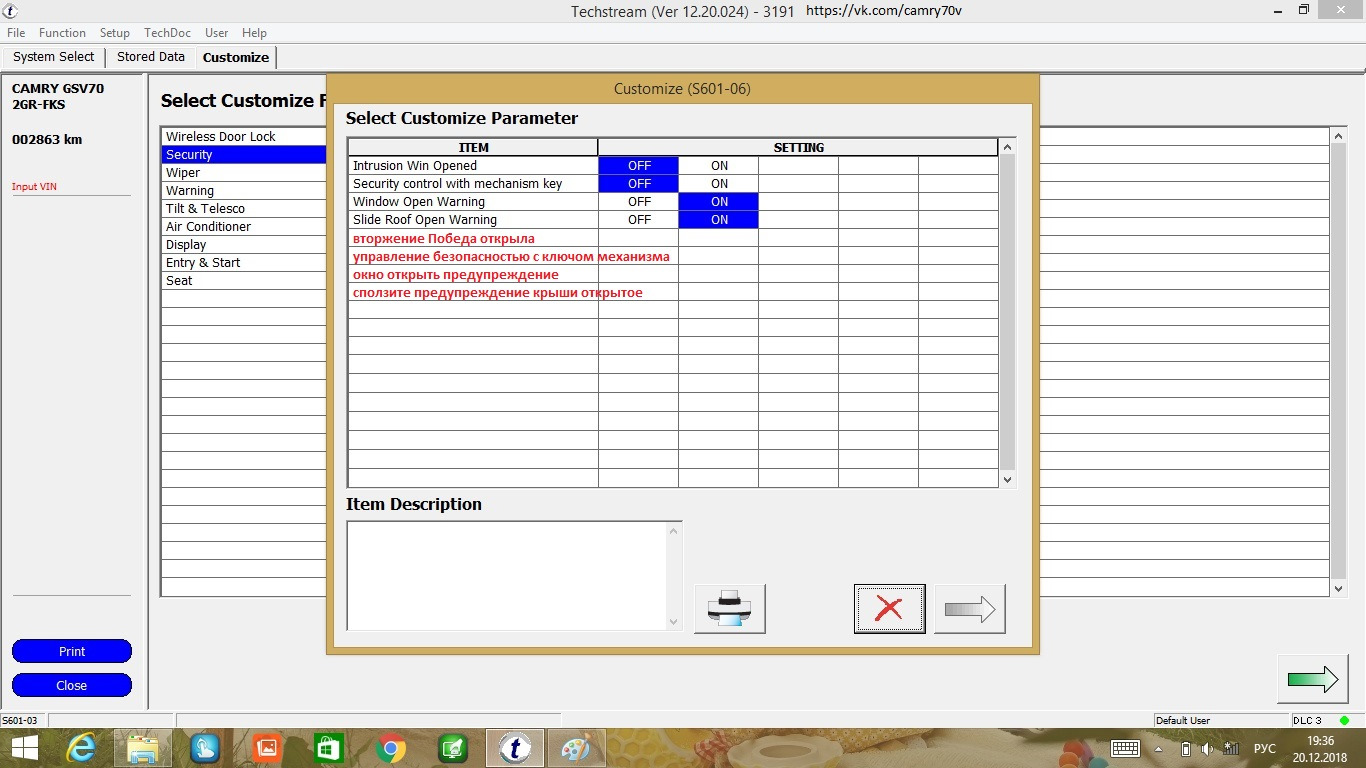Set Slide Roof Open Warning to OFF
Viewport: 1366px width, 768px height.
point(639,220)
